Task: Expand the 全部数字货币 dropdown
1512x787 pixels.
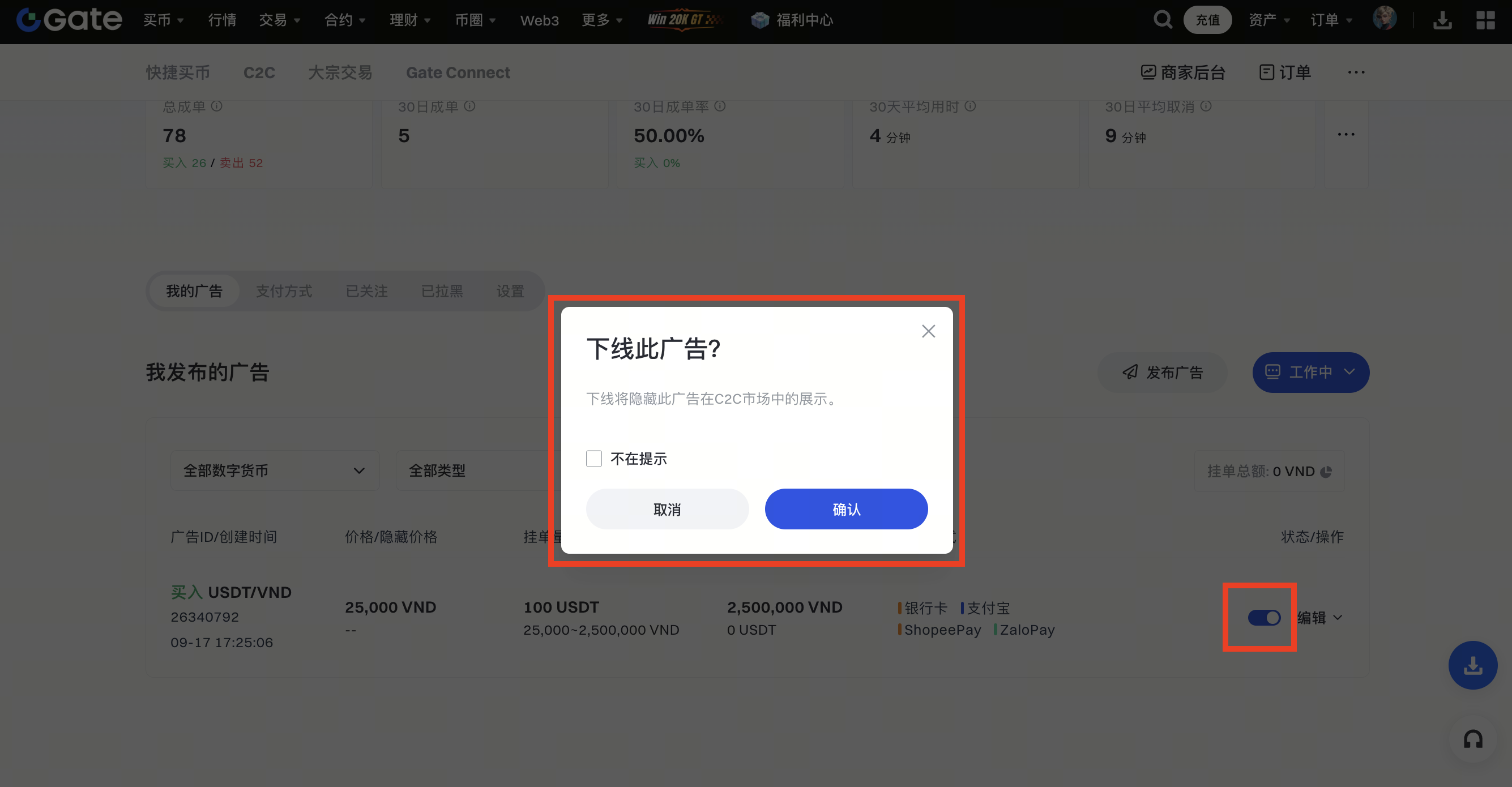Action: tap(275, 471)
